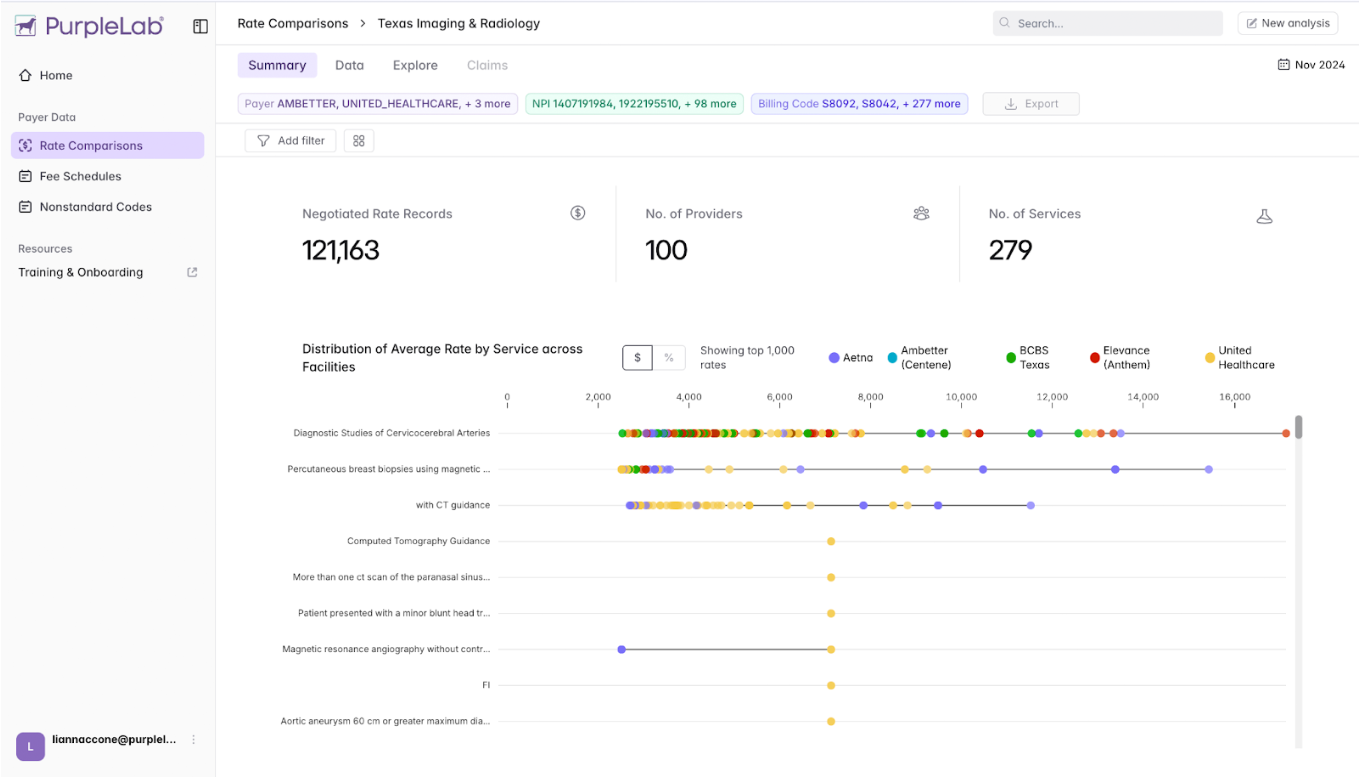Click into the Search field

(x=1108, y=23)
